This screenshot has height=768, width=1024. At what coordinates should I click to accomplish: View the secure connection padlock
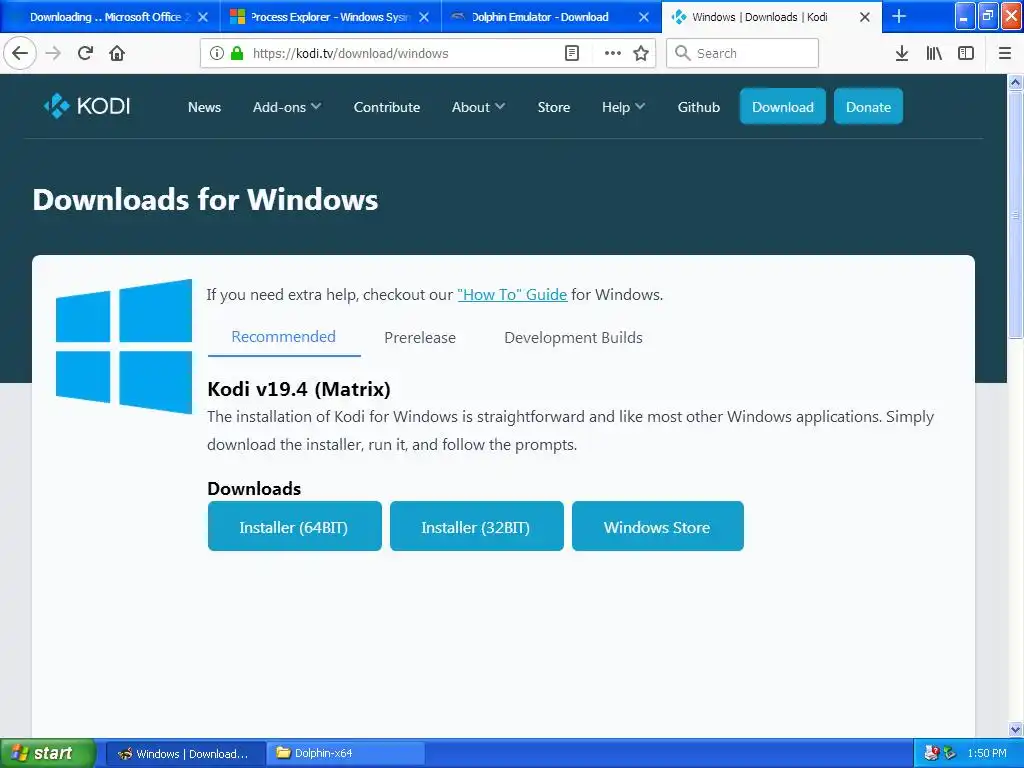coord(237,53)
